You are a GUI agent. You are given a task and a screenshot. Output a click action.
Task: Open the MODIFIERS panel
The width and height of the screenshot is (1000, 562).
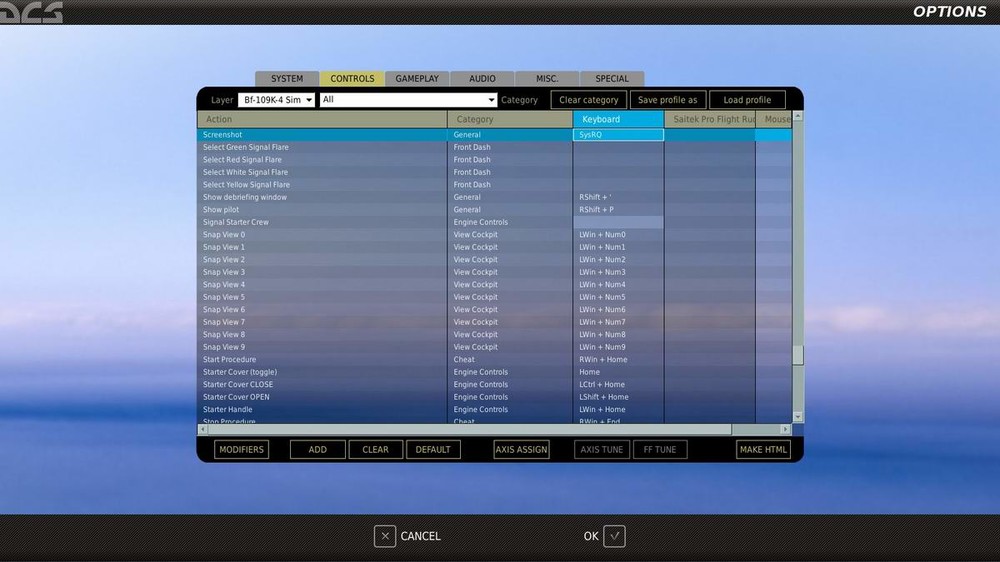pos(241,449)
